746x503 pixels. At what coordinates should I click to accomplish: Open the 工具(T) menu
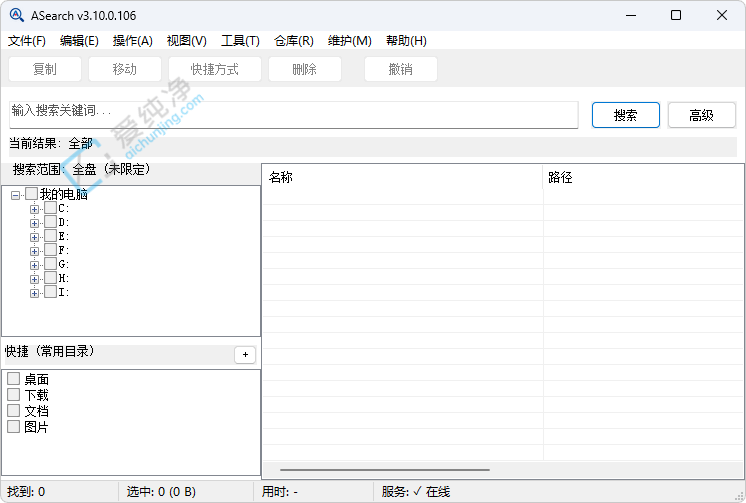[x=240, y=41]
